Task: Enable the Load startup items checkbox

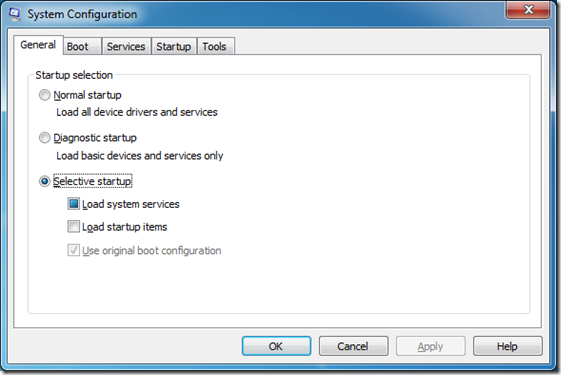Action: 73,227
